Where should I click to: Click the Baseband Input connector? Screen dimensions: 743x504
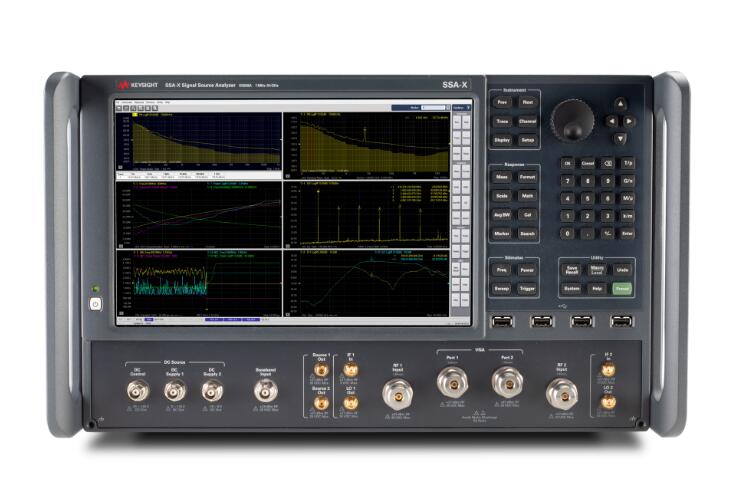[x=265, y=391]
